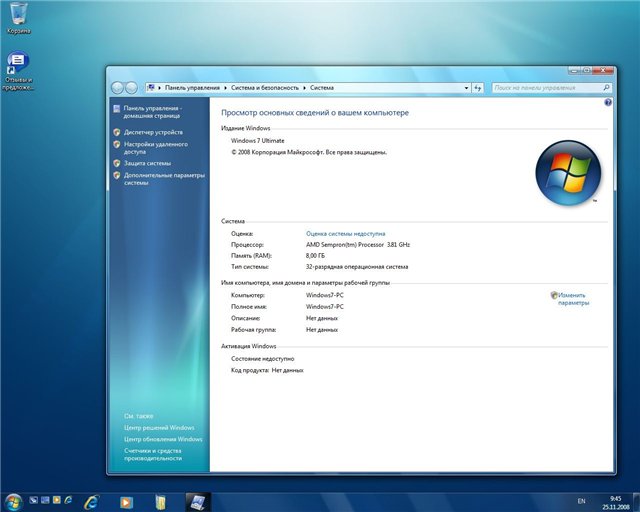Click the EN language indicator in tray
This screenshot has width=640, height=512.
point(581,501)
